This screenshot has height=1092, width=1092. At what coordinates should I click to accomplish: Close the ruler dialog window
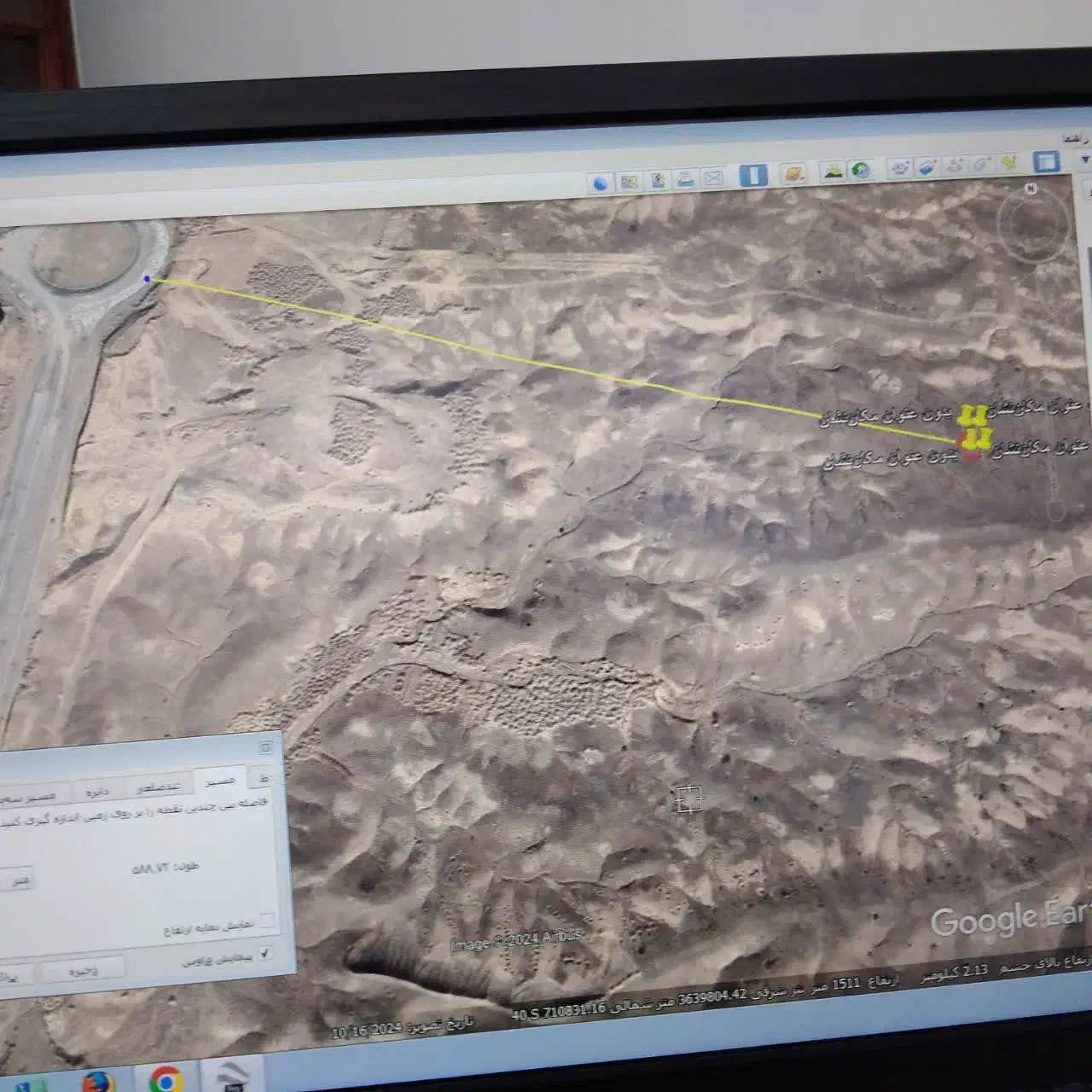pos(265,747)
